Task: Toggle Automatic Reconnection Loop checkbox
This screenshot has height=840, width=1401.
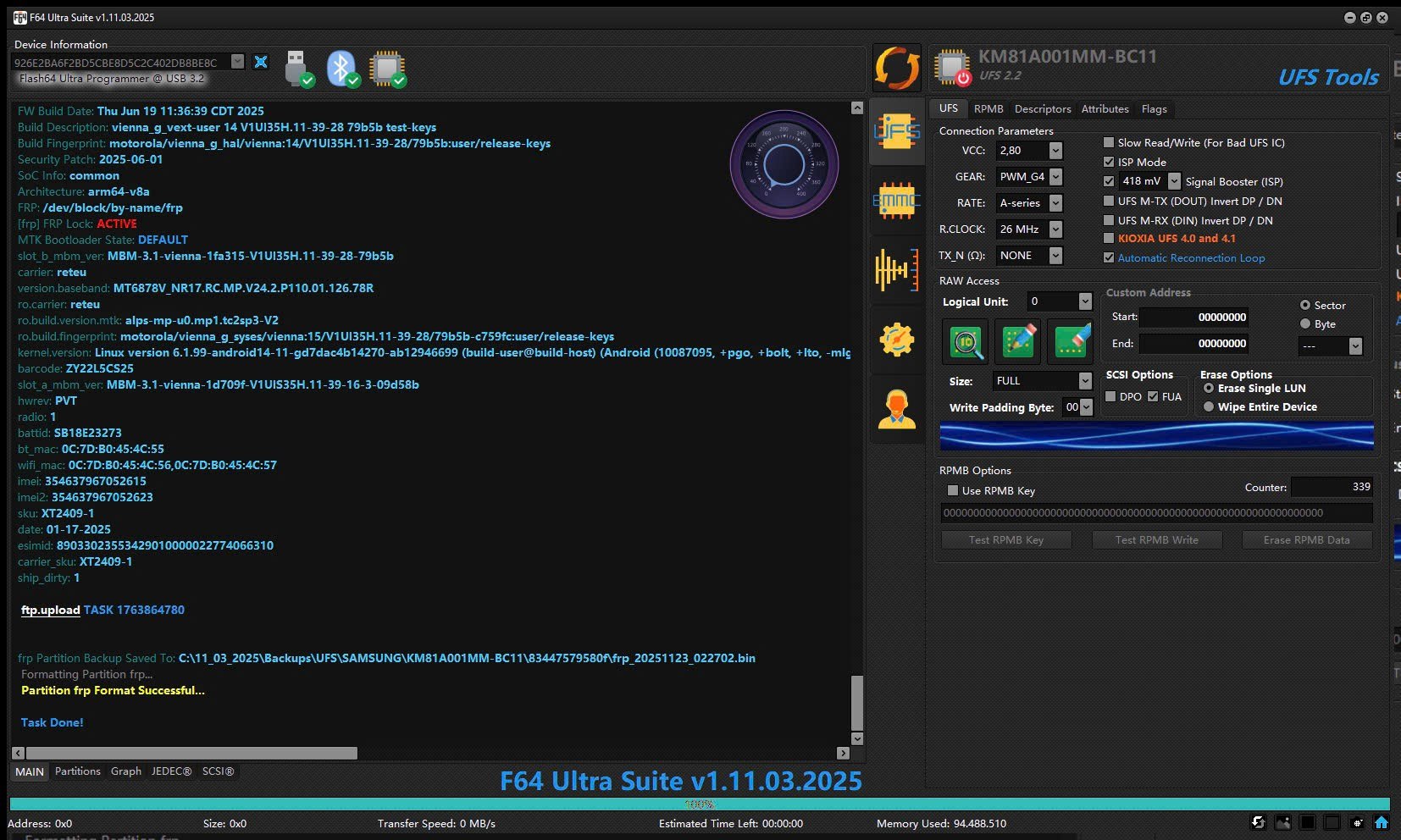Action: (x=1109, y=257)
